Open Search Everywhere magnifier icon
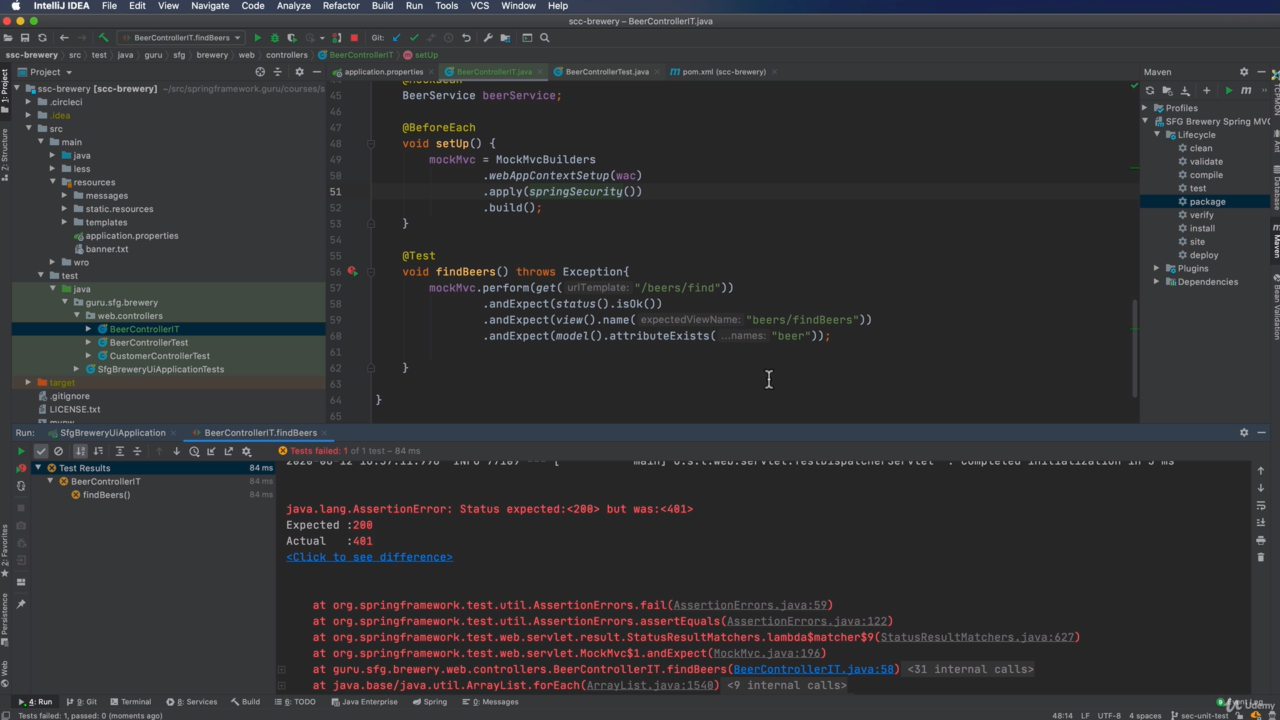The height and width of the screenshot is (720, 1280). pos(545,38)
